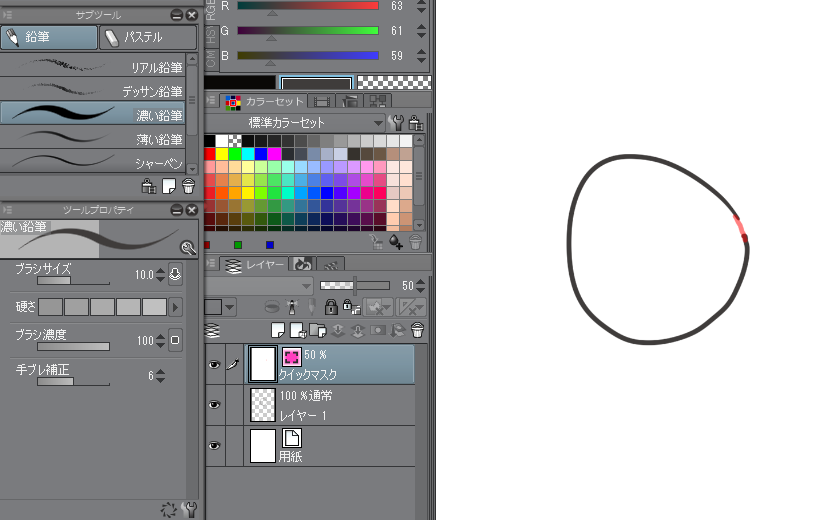The height and width of the screenshot is (520, 817).
Task: Select the black main color box
Action: [x=240, y=83]
